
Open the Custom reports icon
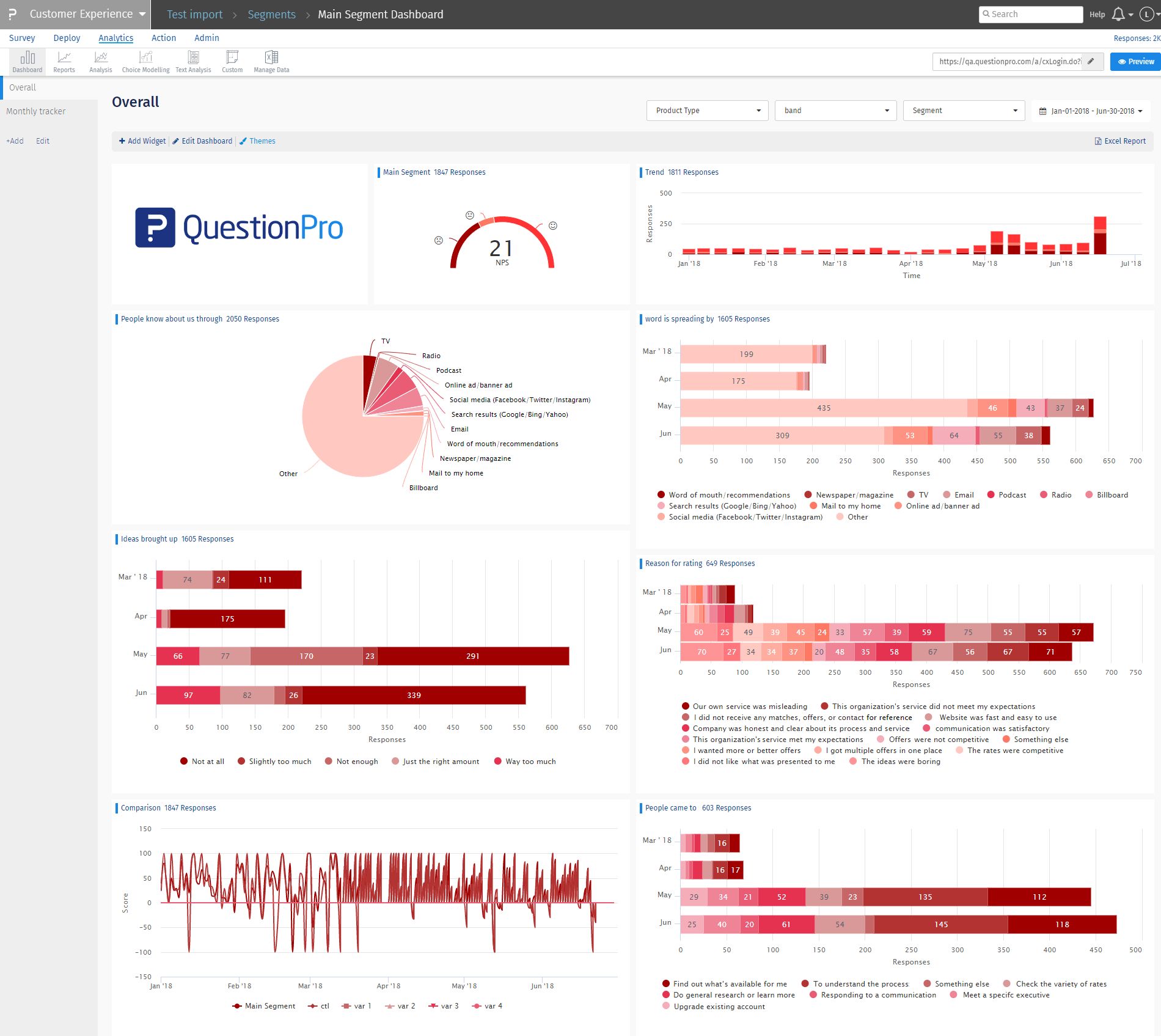[x=232, y=62]
